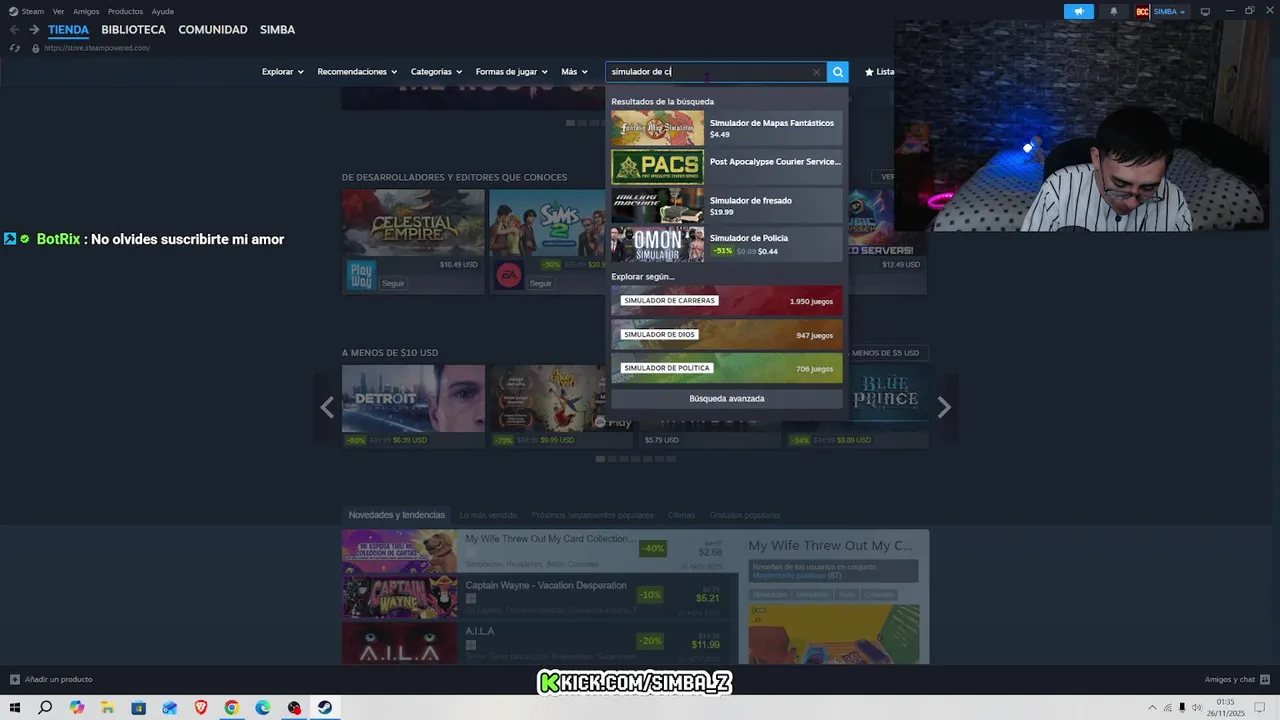Open the Ver menu
The width and height of the screenshot is (1280, 720).
58,11
